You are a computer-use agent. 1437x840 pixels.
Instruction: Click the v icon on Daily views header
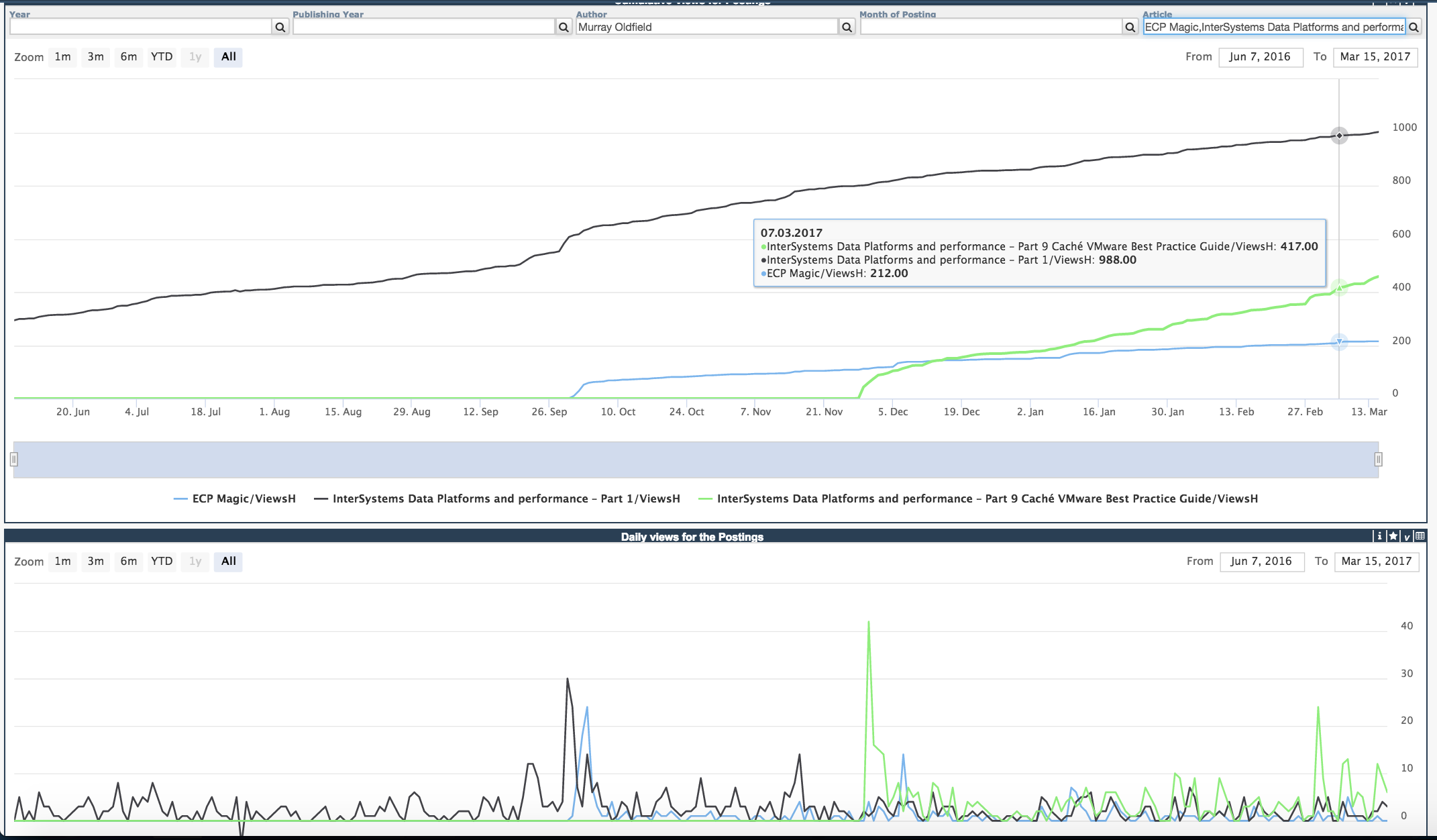(1407, 537)
